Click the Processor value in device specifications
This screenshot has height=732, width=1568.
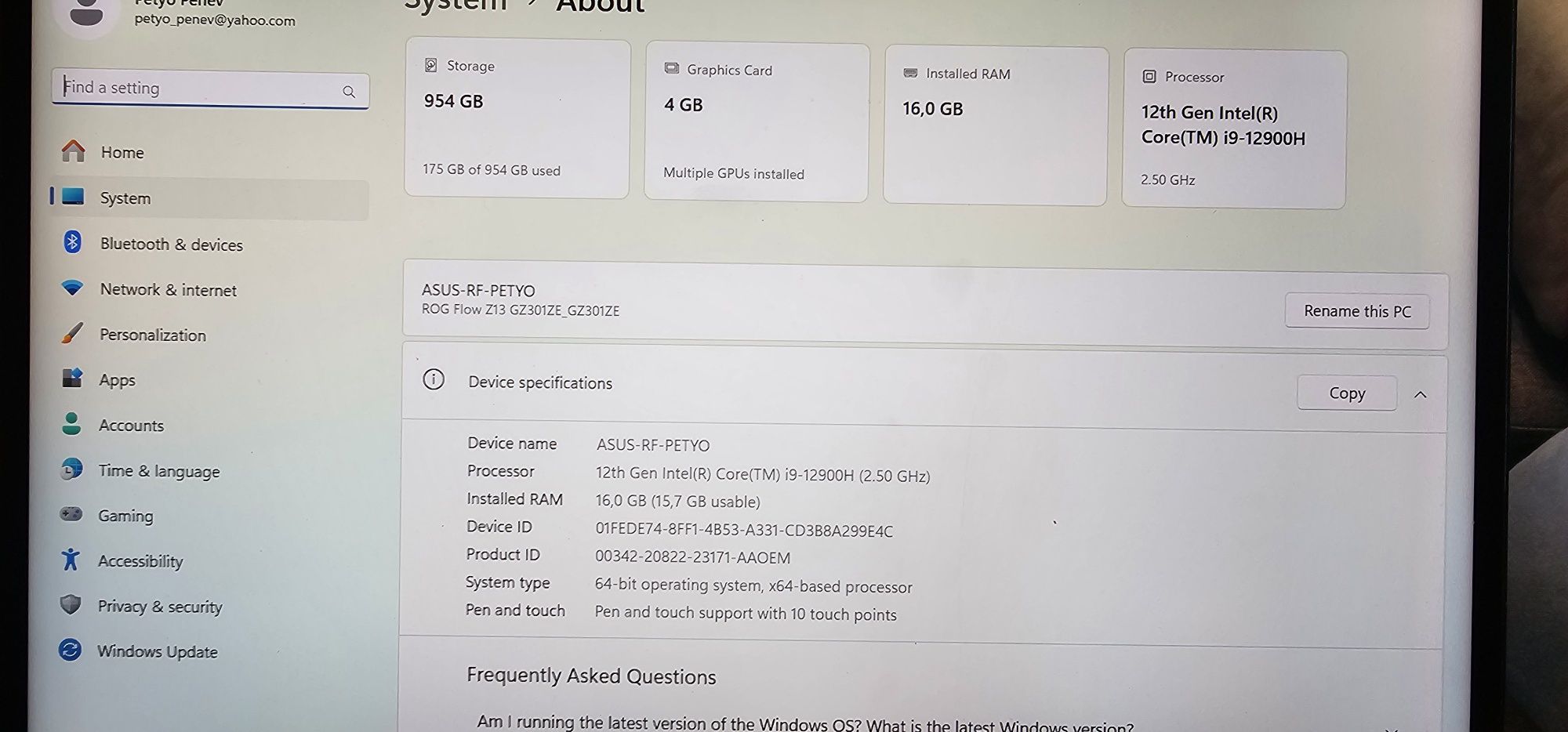(x=763, y=474)
